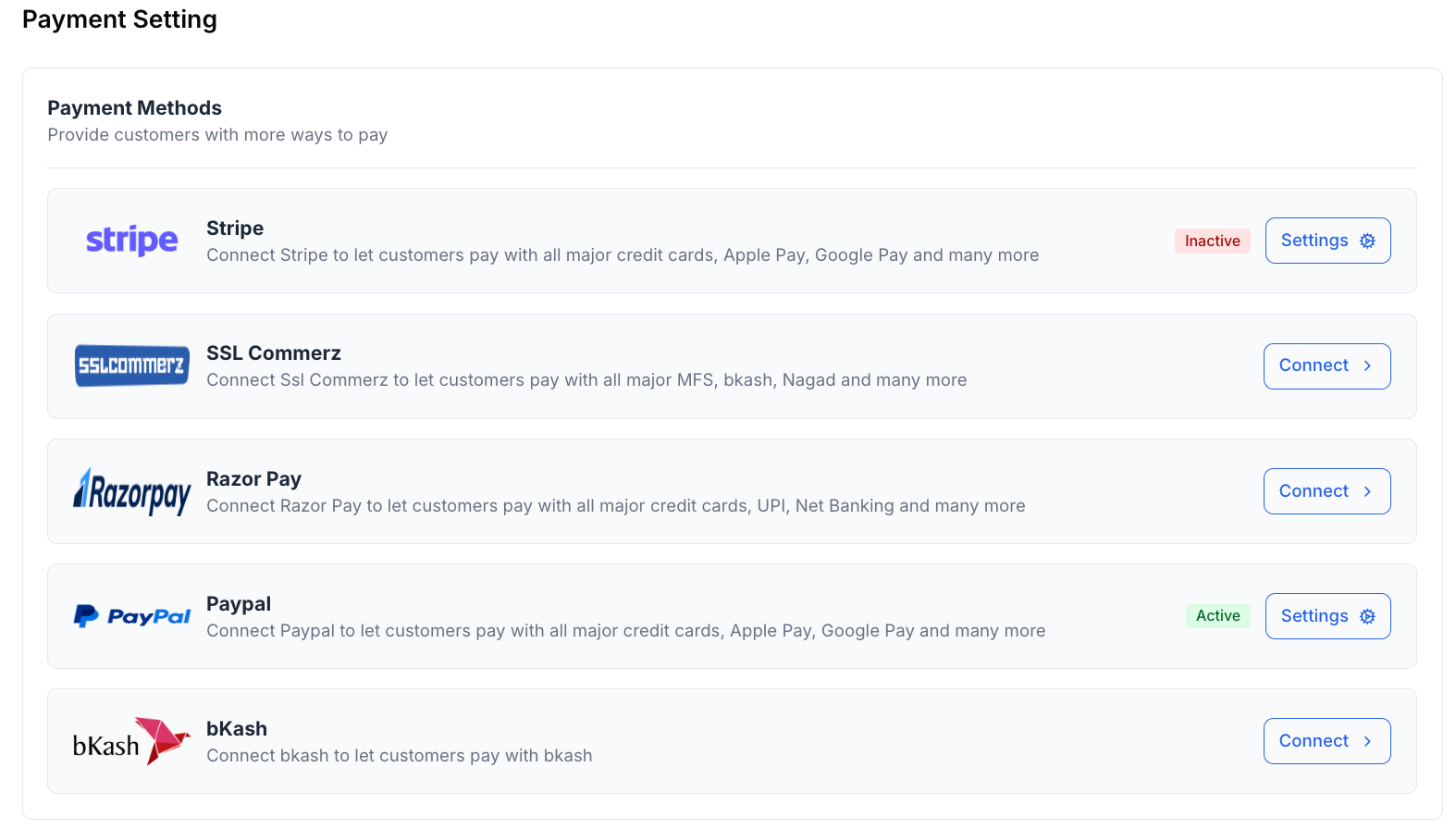Click the bKash logo
Screen dimensions: 1456x829
(131, 741)
